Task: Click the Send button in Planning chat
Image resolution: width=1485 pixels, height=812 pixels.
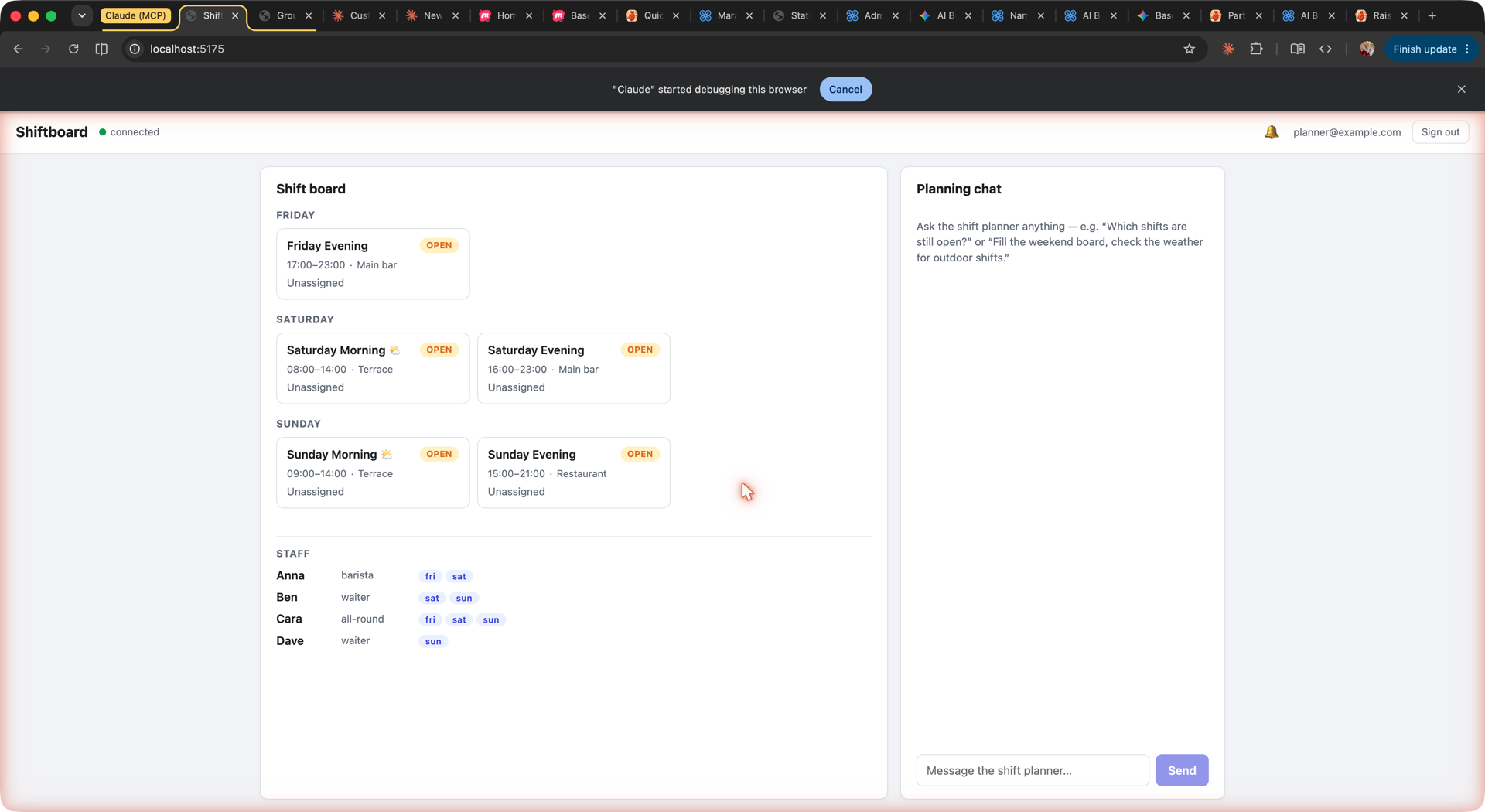Action: pos(1181,770)
